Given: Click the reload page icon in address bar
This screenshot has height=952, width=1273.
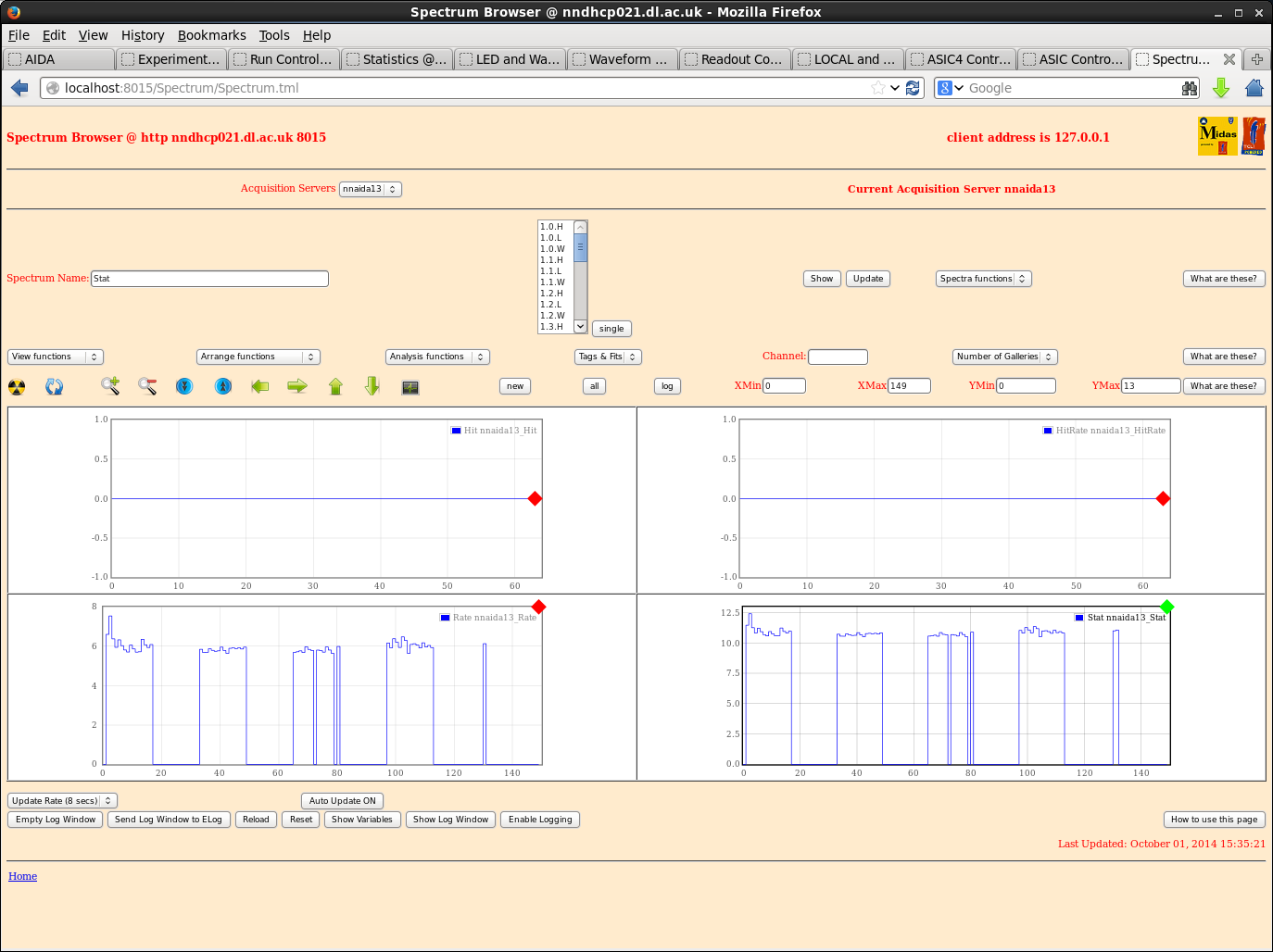Looking at the screenshot, I should tap(914, 88).
